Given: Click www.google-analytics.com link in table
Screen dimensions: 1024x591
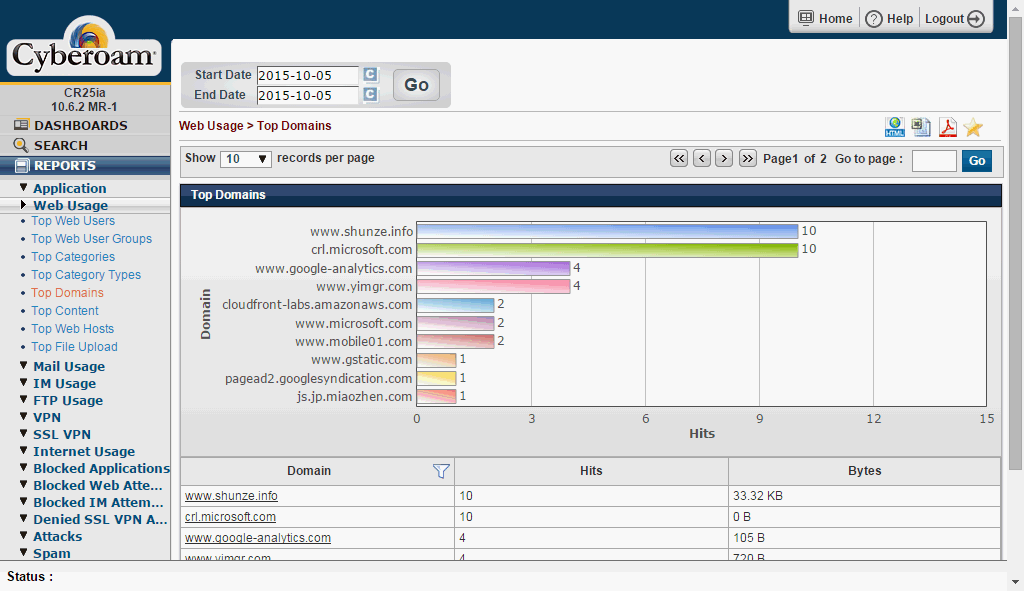Looking at the screenshot, I should click(258, 537).
